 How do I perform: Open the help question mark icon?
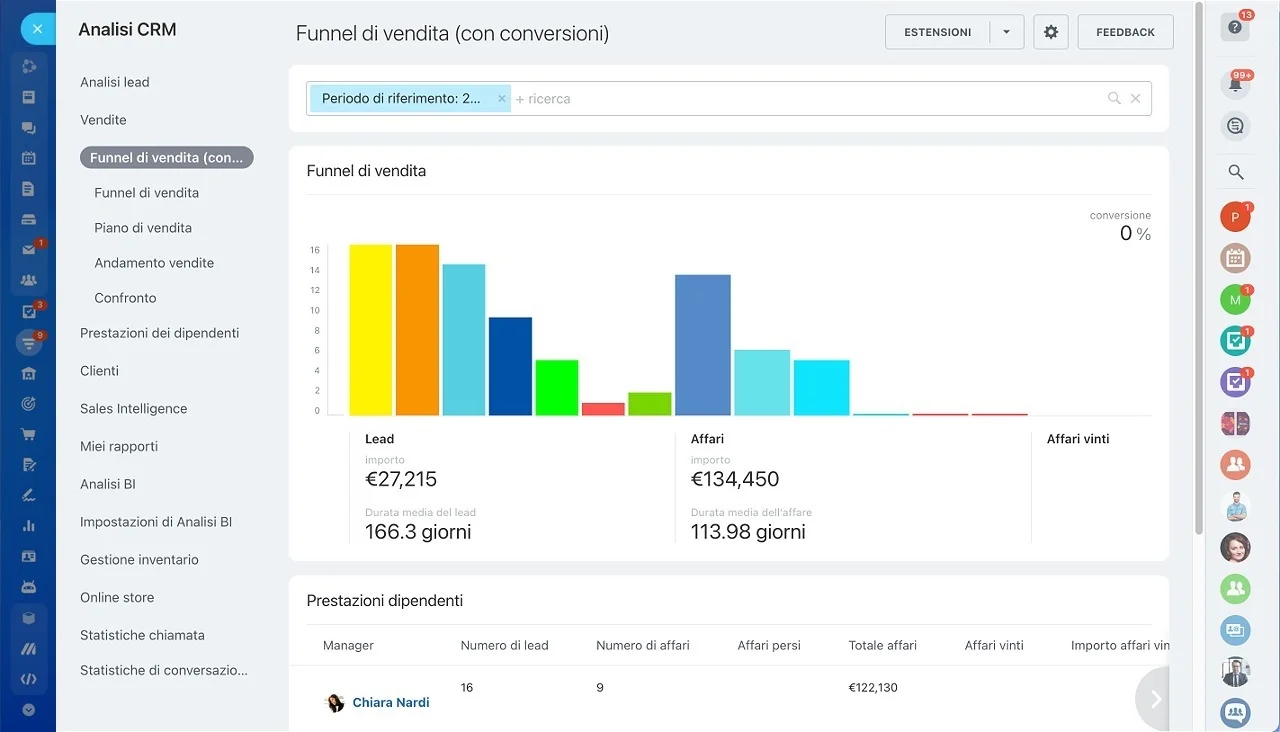1235,28
